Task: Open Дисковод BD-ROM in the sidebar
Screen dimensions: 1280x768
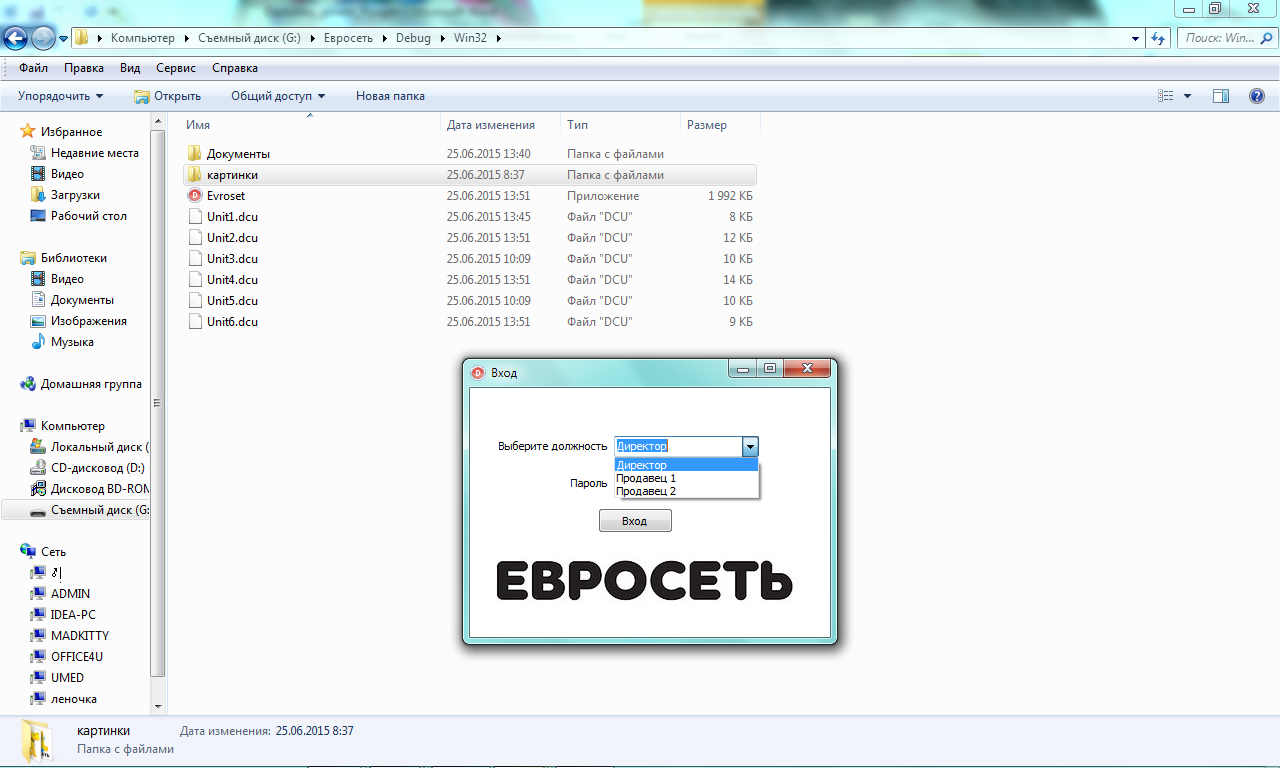Action: [x=99, y=489]
